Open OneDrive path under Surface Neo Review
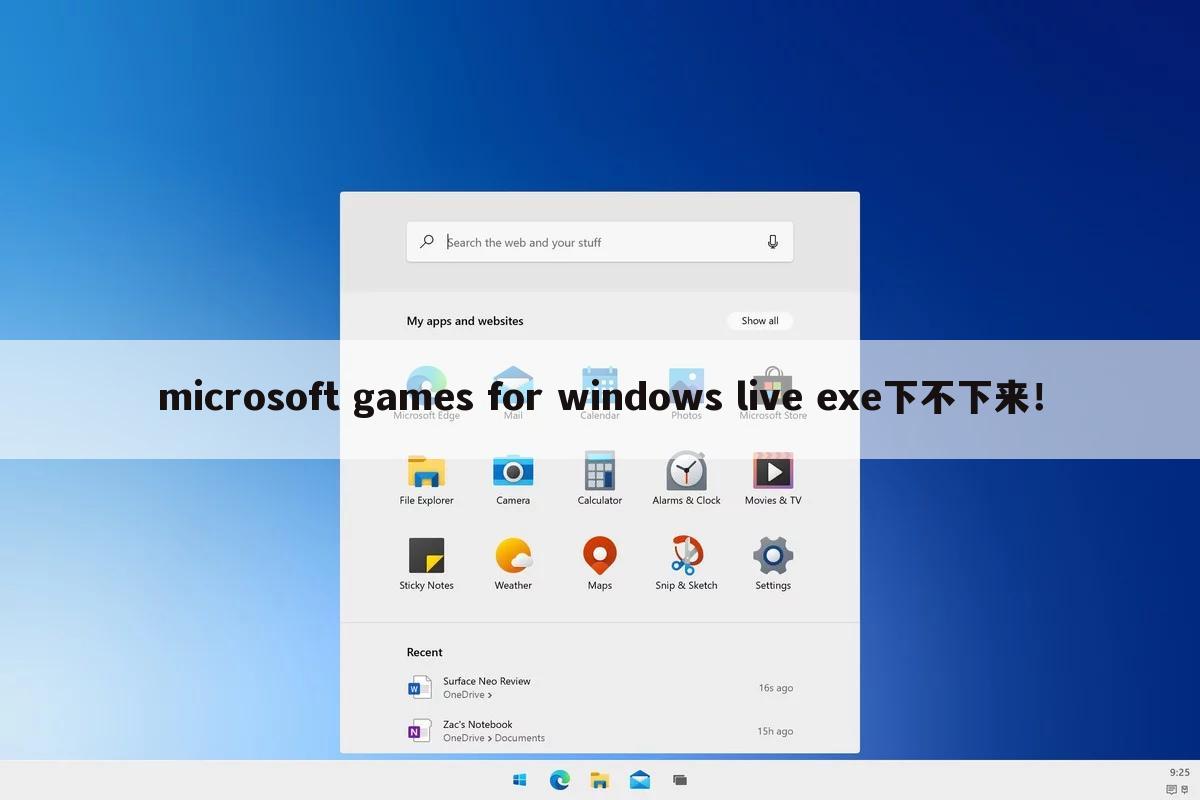 (x=467, y=695)
